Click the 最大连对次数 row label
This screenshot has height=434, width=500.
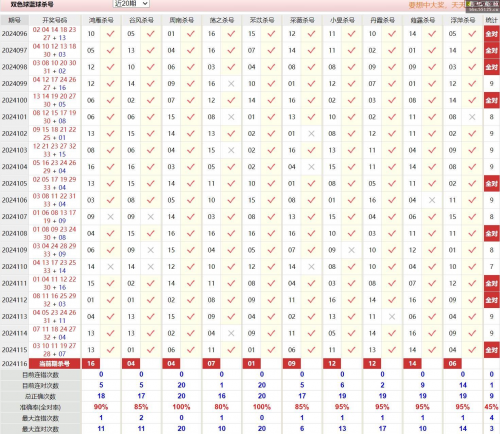(x=41, y=429)
